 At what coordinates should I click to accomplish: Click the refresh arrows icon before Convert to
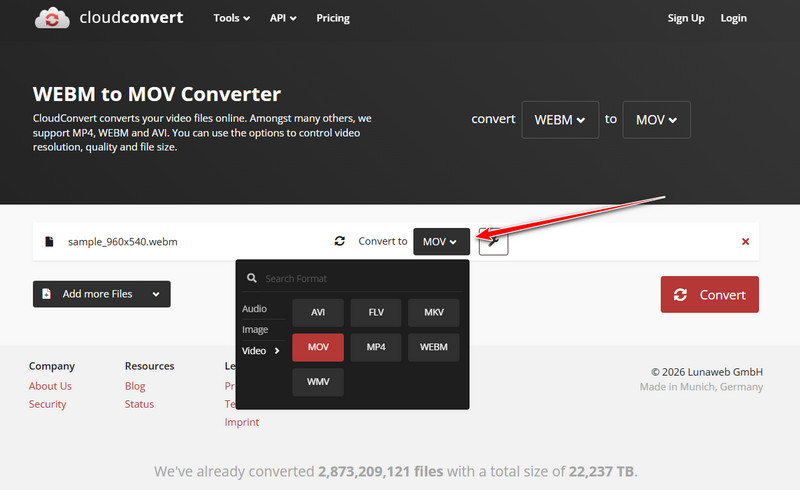pos(340,241)
